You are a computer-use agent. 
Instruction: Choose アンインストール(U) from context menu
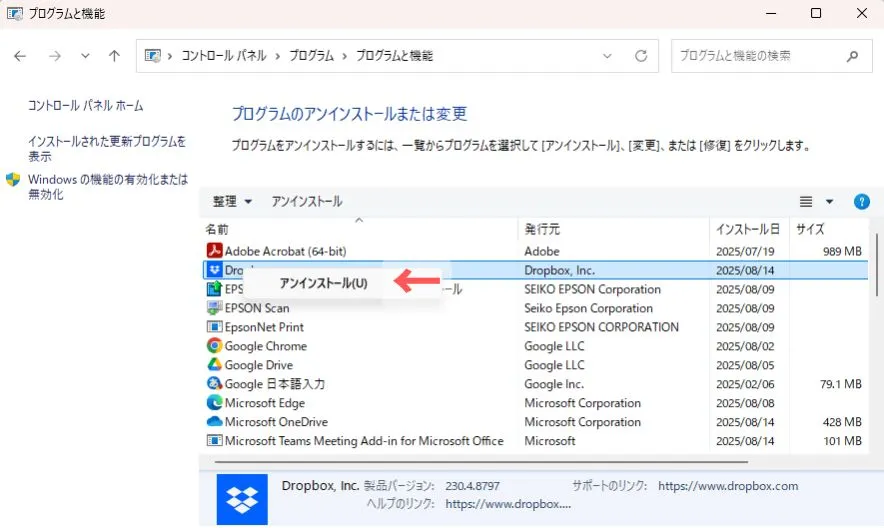tap(324, 283)
